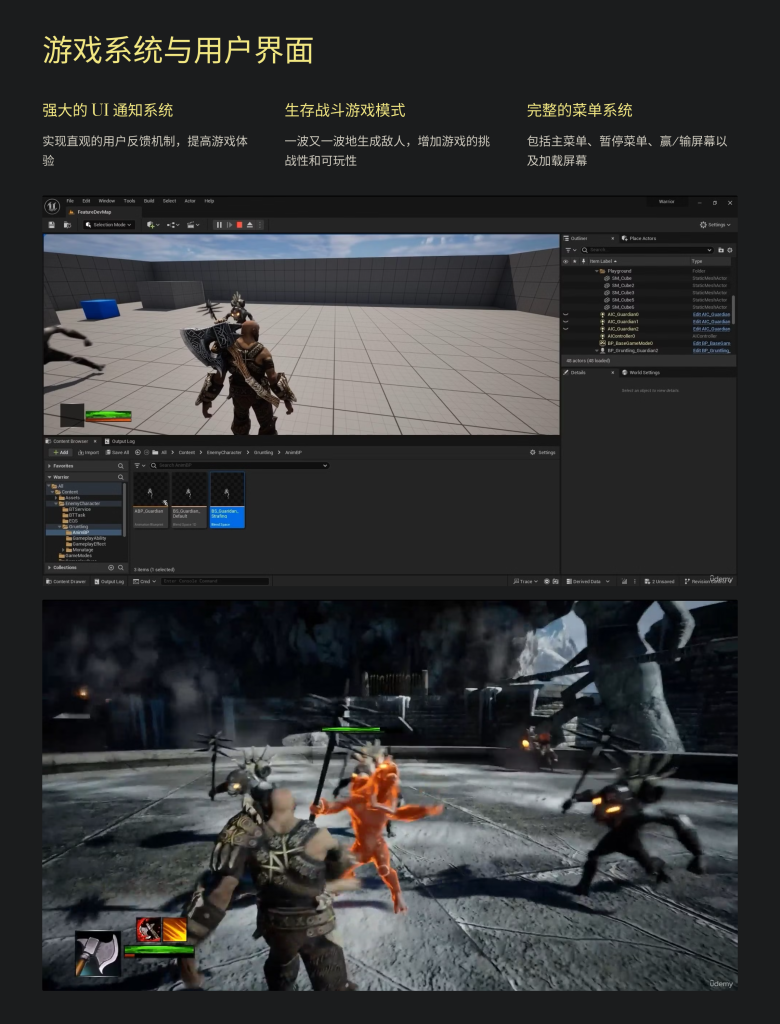780x1024 pixels.
Task: Open the Window menu
Action: pos(106,201)
